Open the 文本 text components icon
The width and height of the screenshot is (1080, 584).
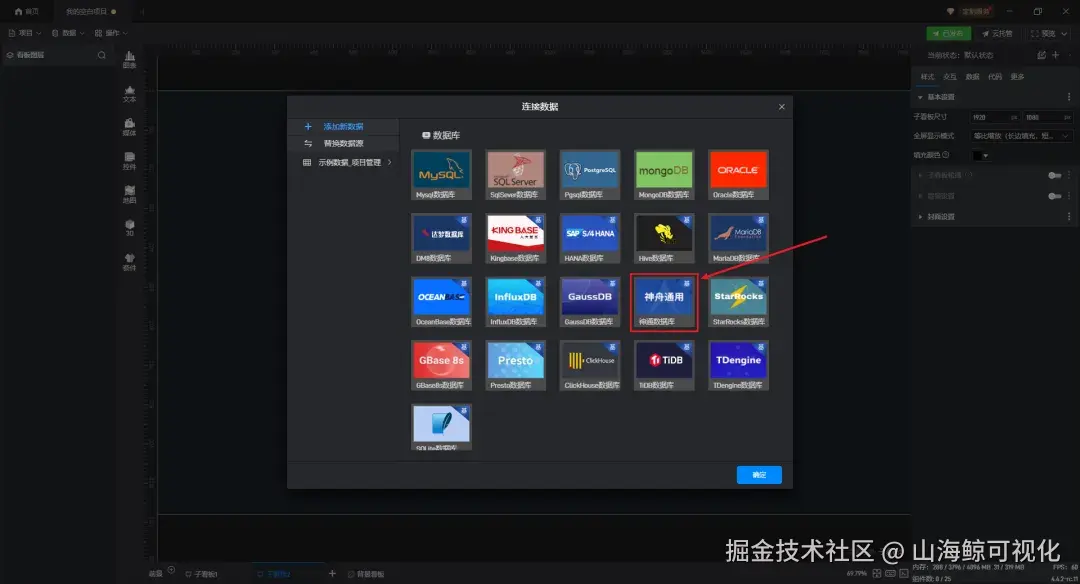click(129, 94)
